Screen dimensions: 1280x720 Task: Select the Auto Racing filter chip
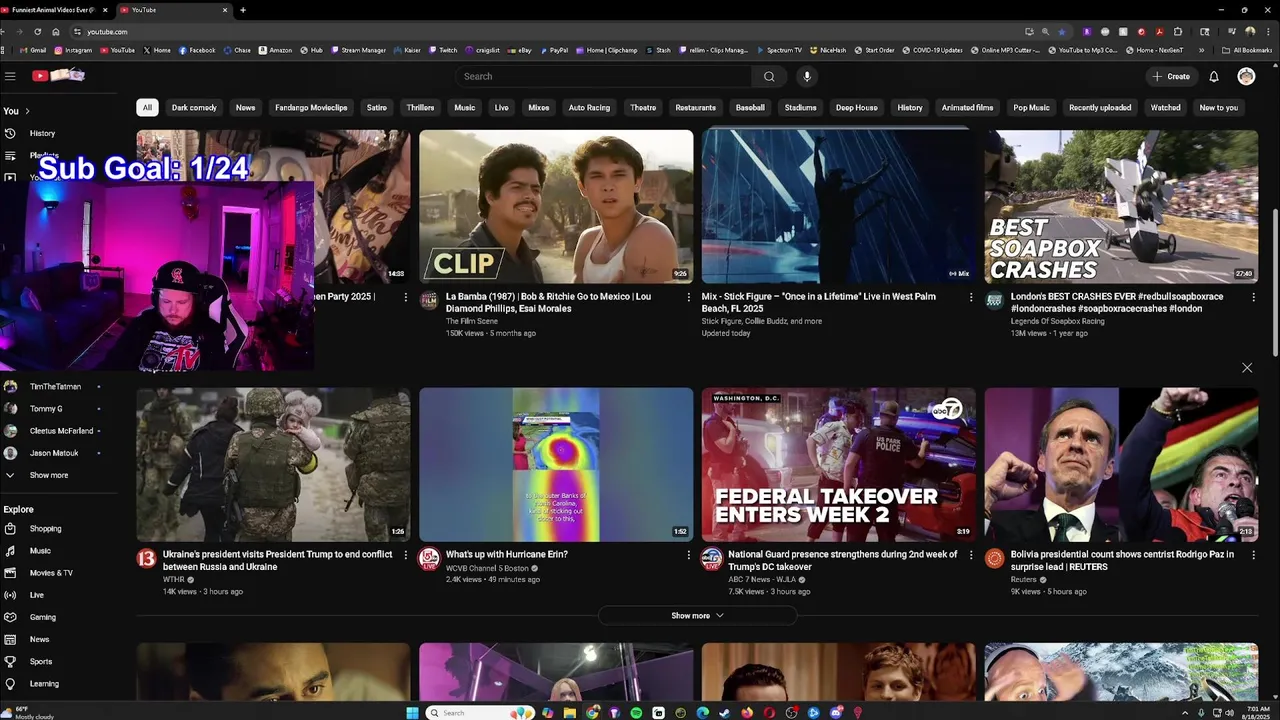(589, 108)
